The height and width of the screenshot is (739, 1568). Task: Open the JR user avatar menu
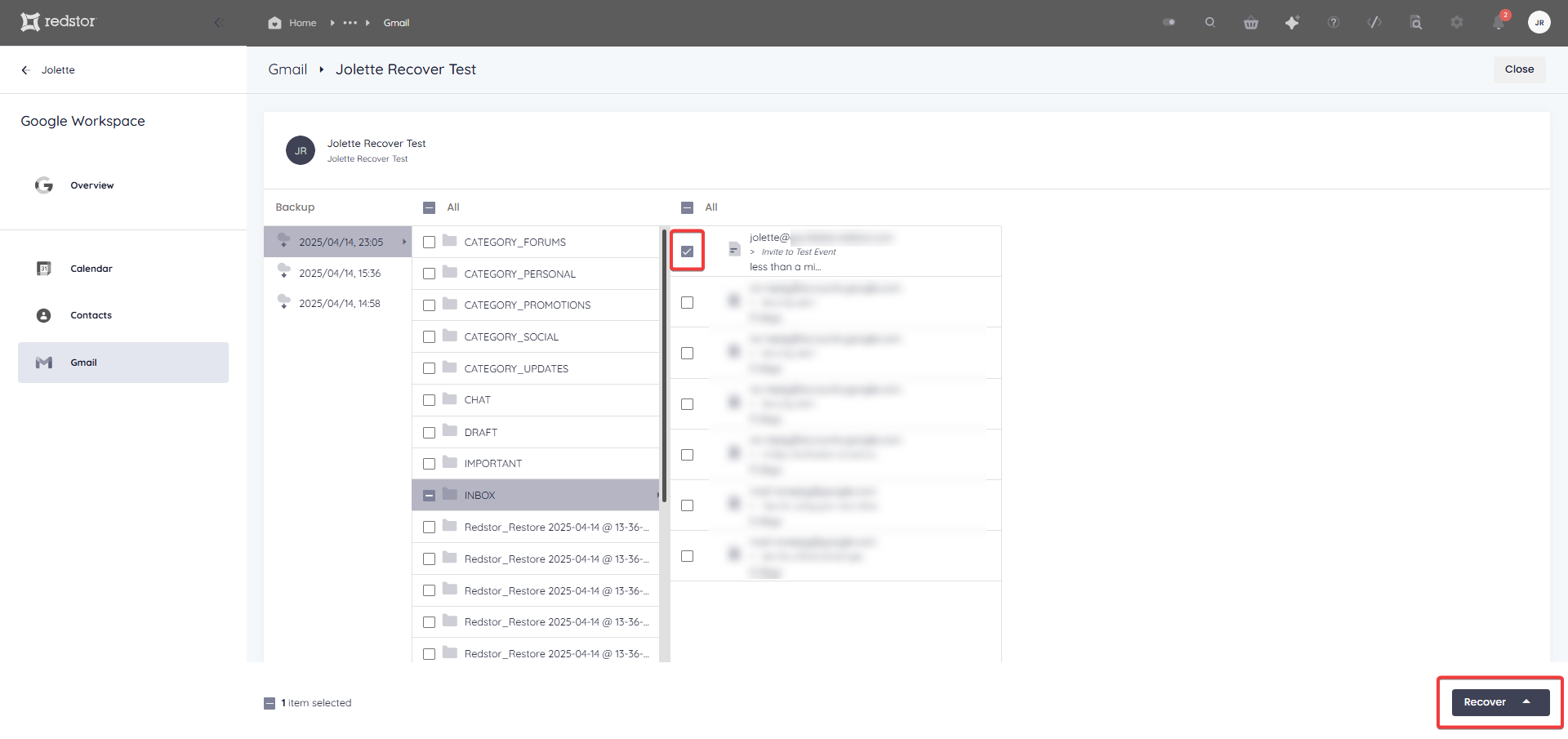point(1539,23)
